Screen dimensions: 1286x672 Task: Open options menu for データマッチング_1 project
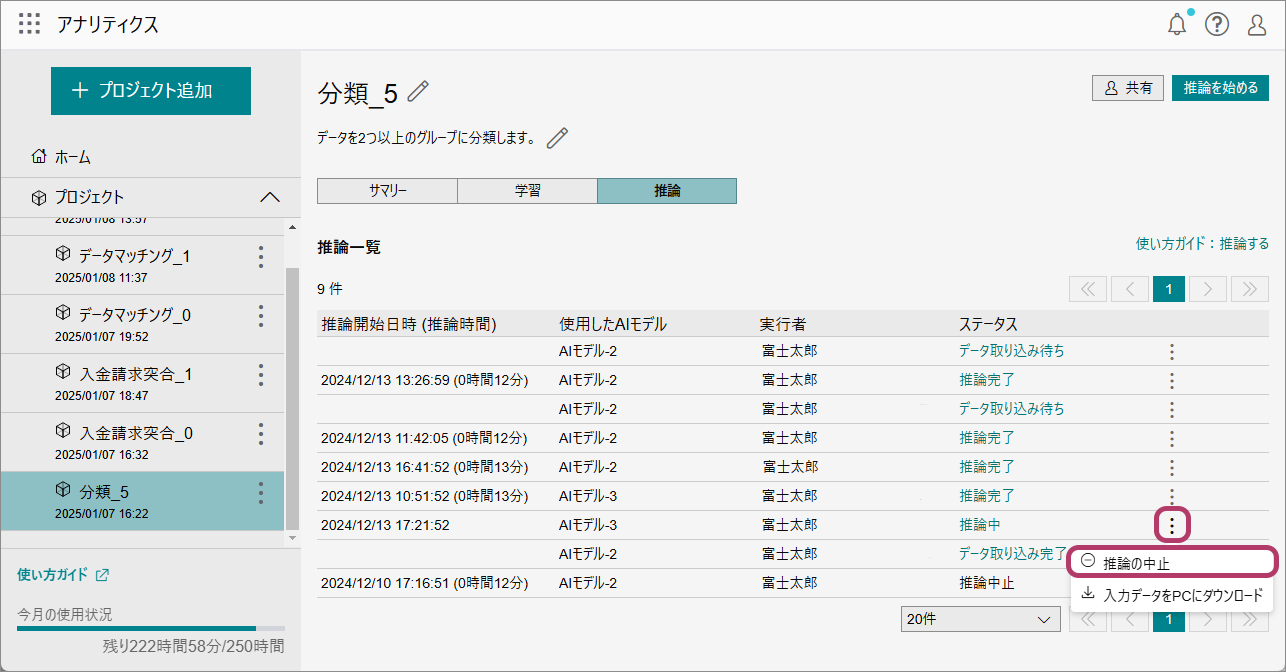click(x=261, y=257)
